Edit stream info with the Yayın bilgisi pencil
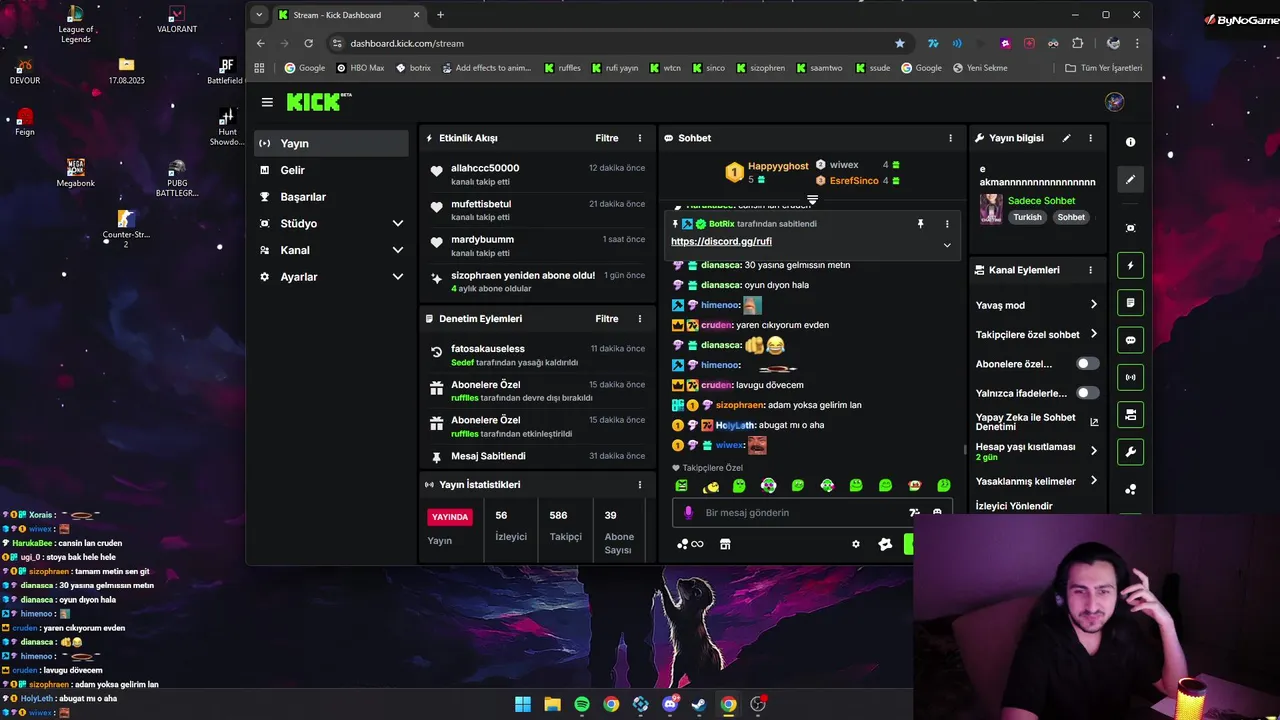Image resolution: width=1280 pixels, height=720 pixels. (1066, 138)
